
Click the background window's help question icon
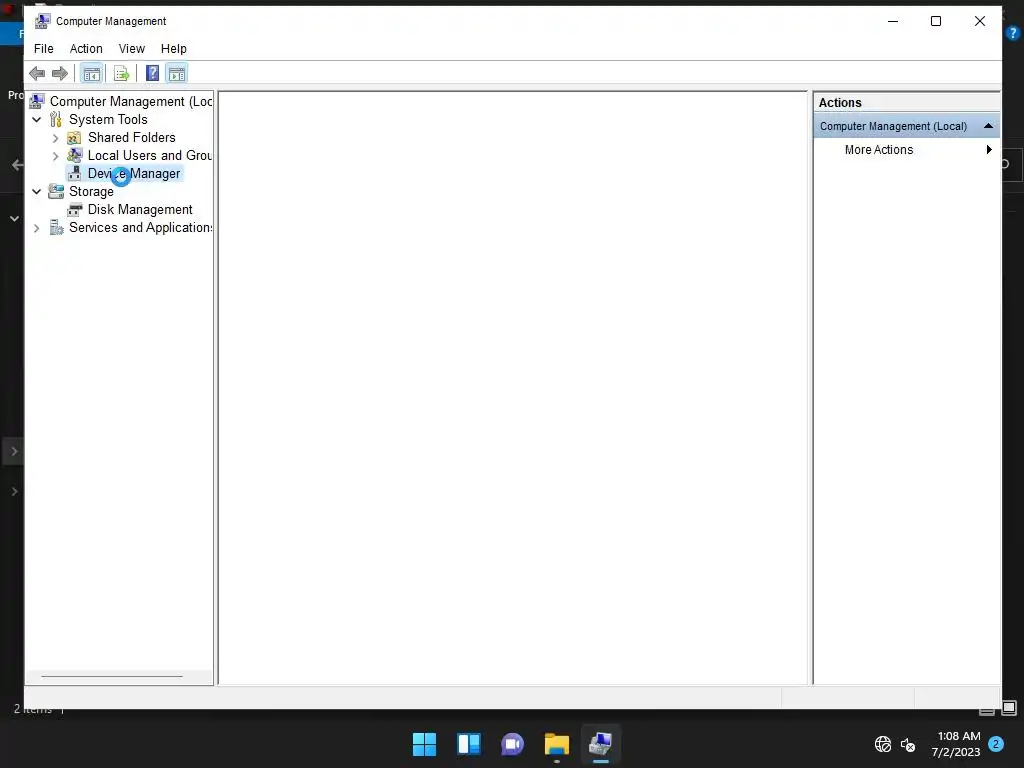(x=1013, y=33)
